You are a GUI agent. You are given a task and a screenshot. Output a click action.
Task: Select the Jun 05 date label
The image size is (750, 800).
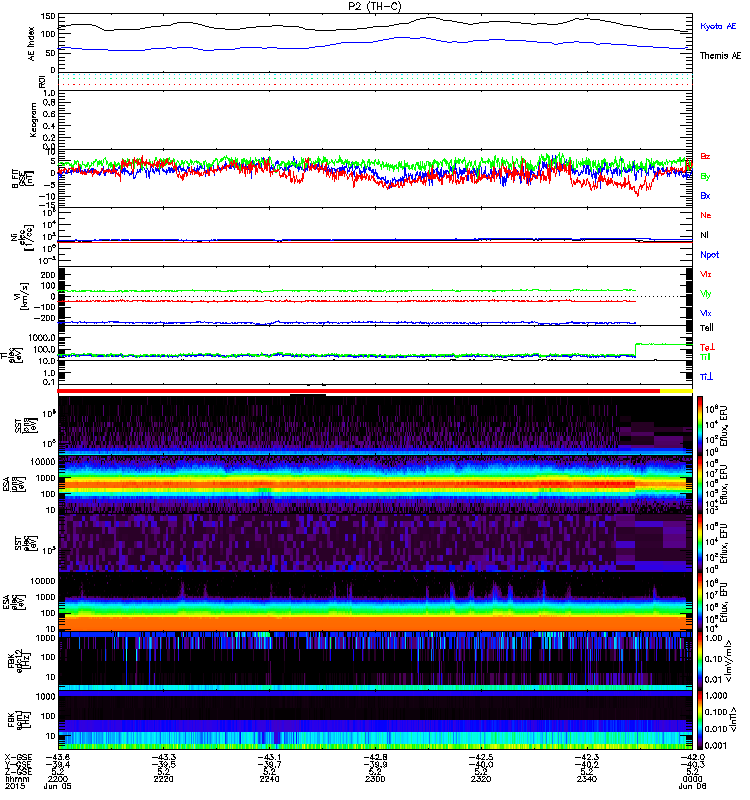[58, 787]
